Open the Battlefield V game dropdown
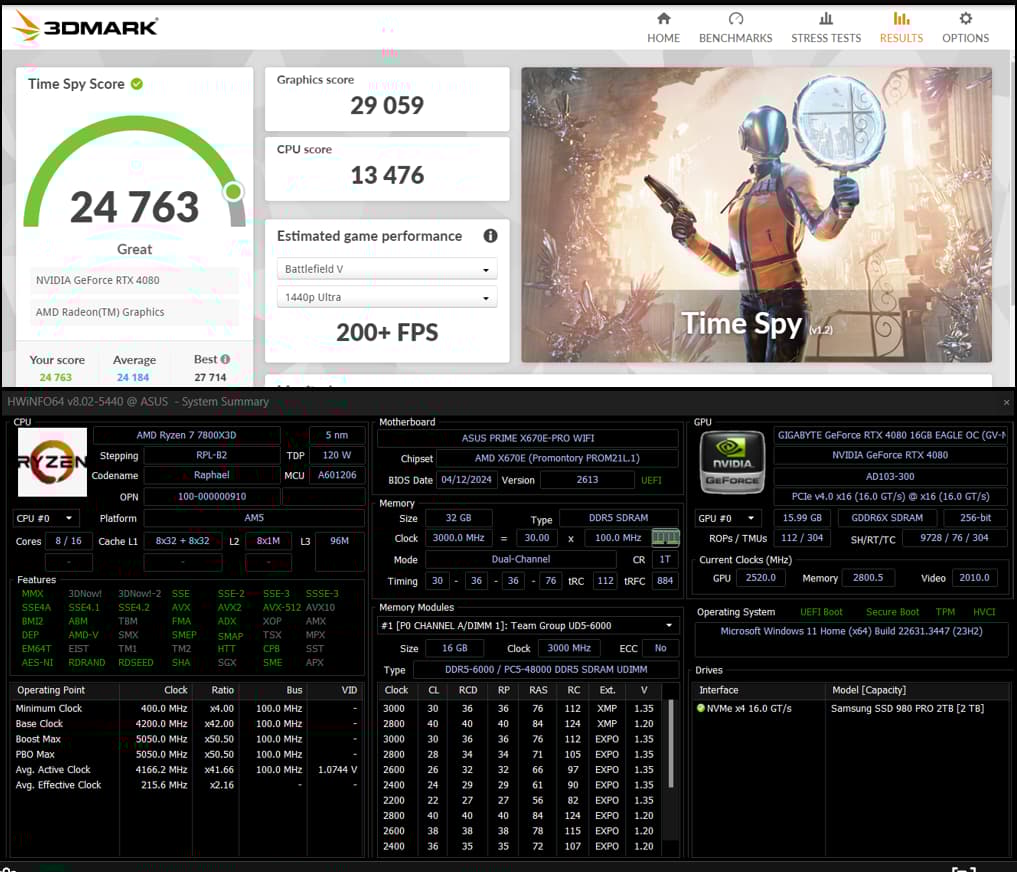 (x=387, y=269)
